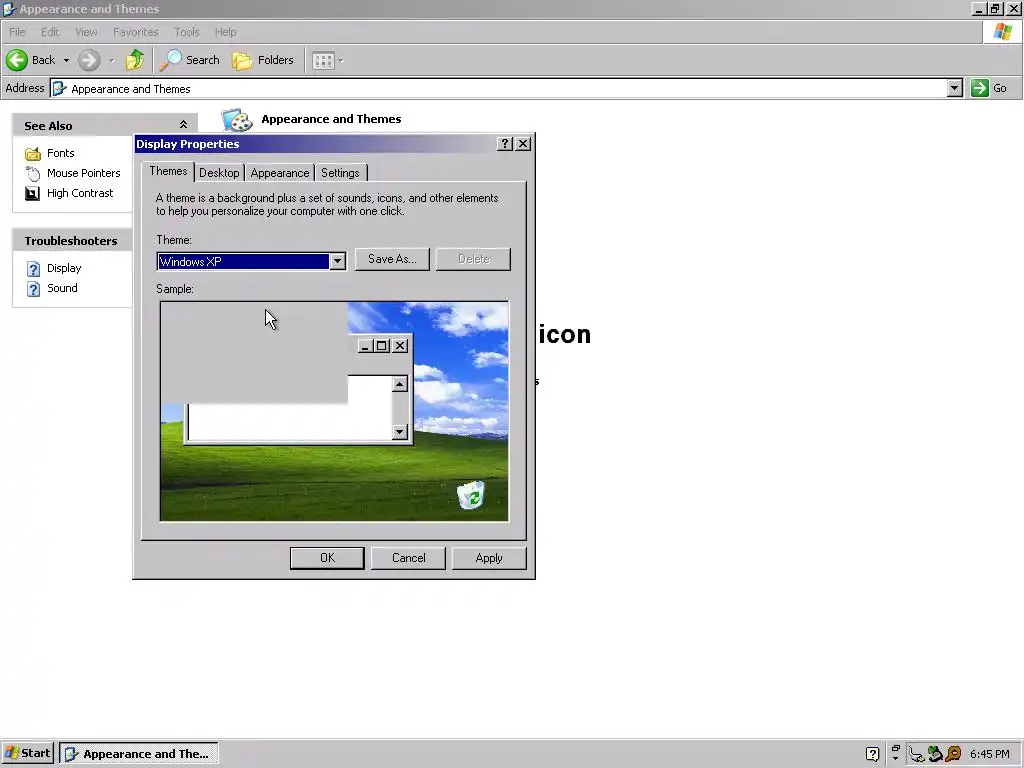The image size is (1024, 768).
Task: Switch to the Appearance tab
Action: point(280,173)
